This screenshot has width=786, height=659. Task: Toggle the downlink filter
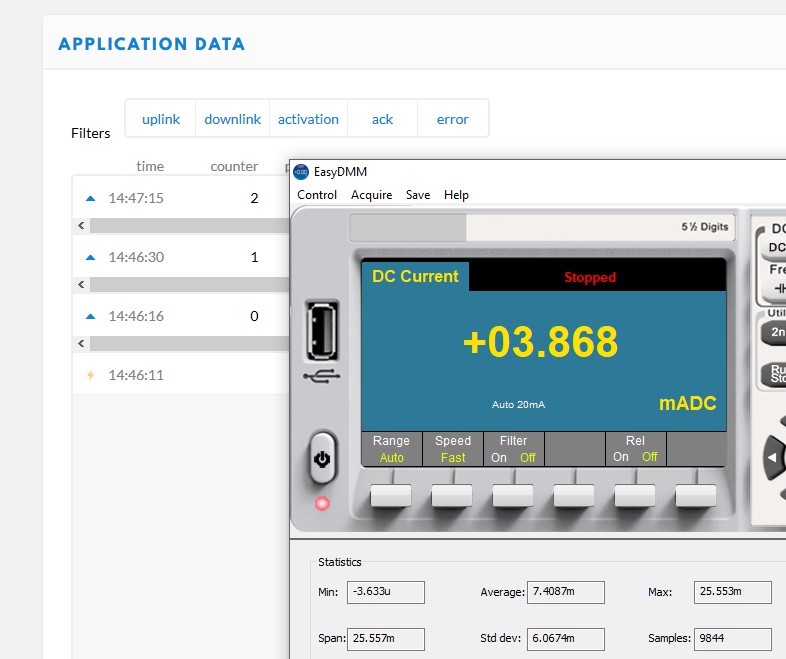tap(233, 119)
